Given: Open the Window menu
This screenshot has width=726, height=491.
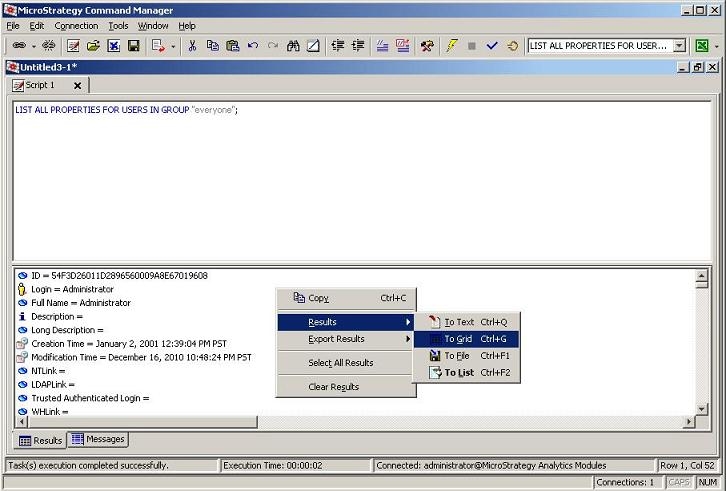Looking at the screenshot, I should point(153,26).
